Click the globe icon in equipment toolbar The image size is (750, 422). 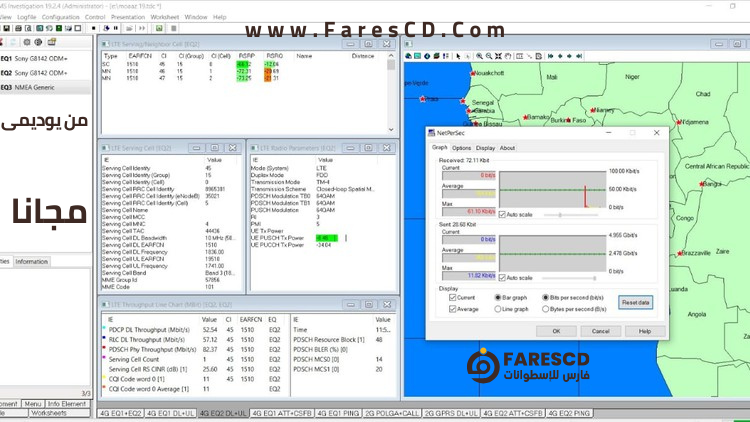pos(38,42)
